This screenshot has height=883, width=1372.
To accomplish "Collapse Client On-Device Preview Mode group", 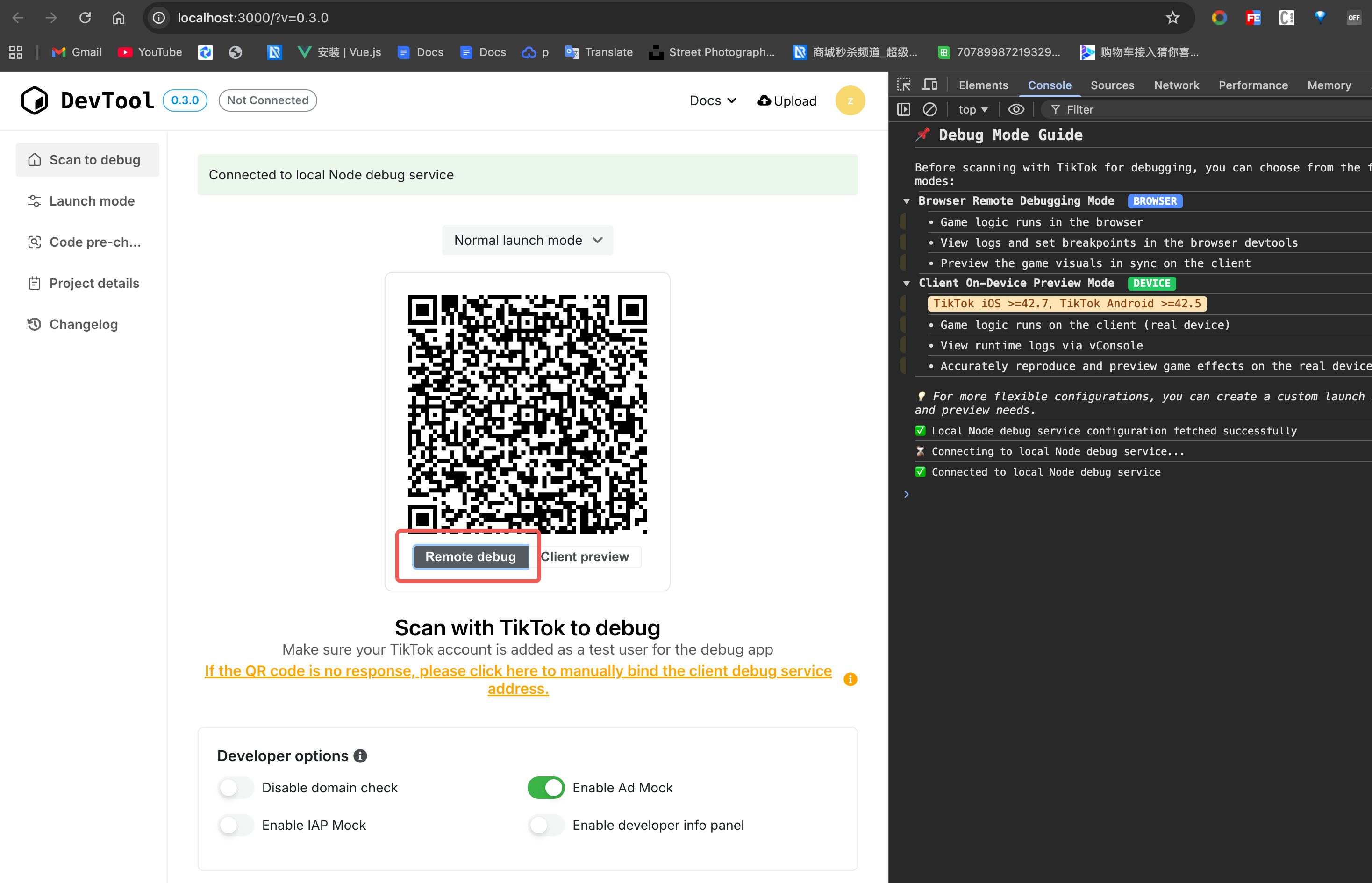I will (907, 283).
